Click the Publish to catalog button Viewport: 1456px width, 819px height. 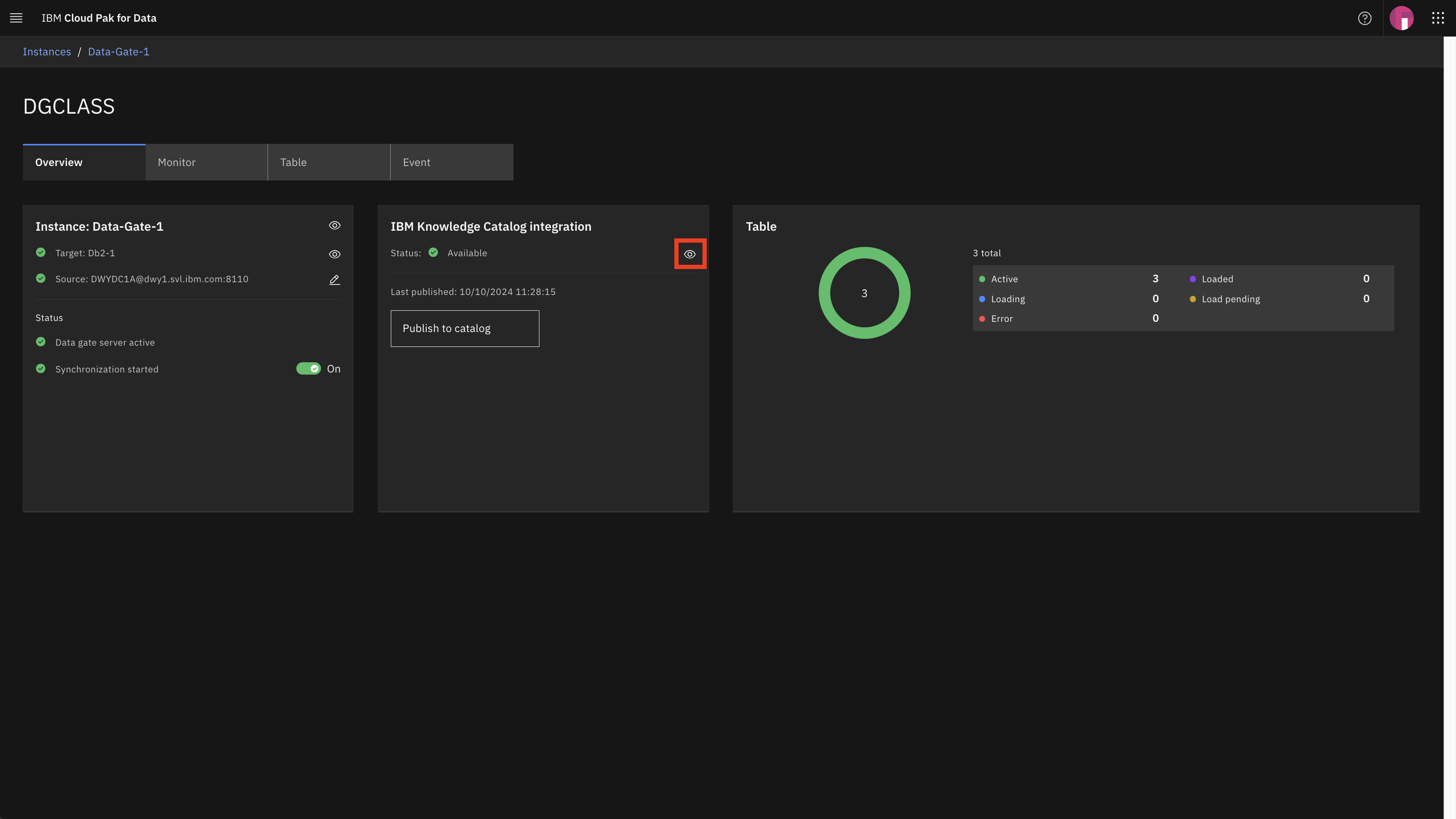(x=464, y=328)
